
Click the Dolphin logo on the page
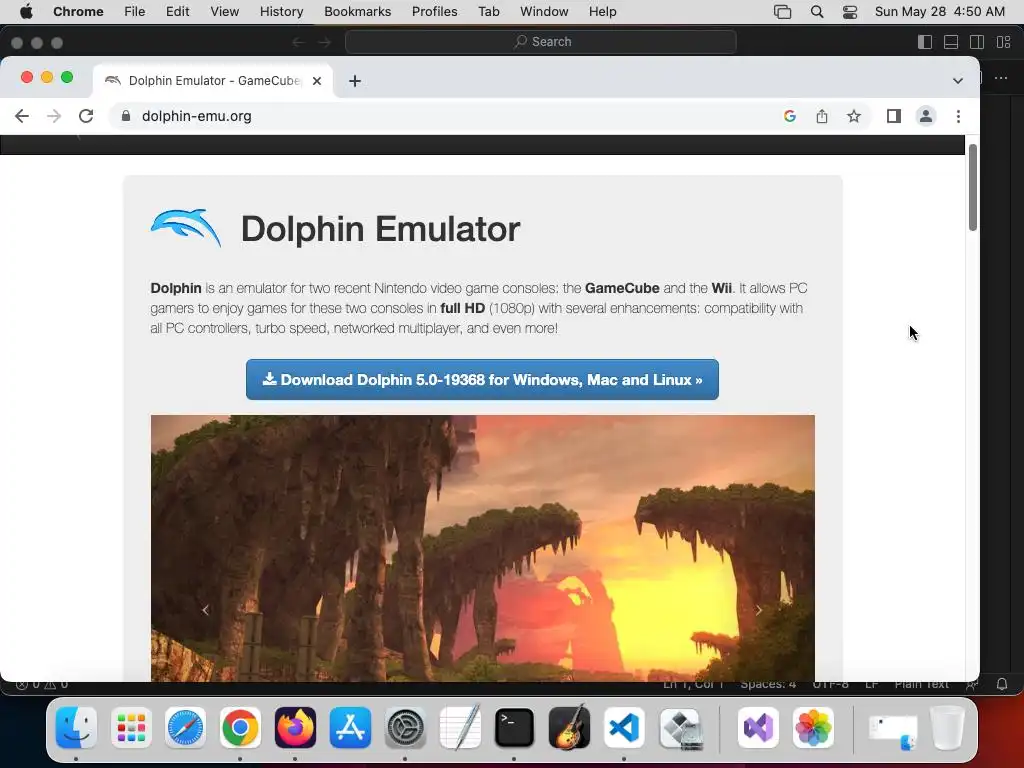coord(186,228)
